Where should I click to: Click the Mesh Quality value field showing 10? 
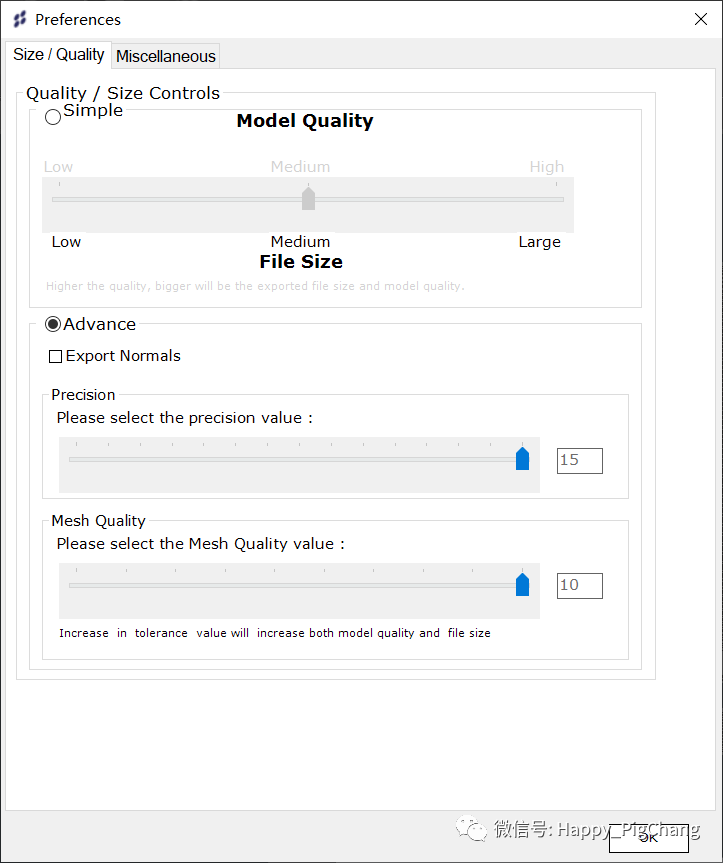click(579, 585)
